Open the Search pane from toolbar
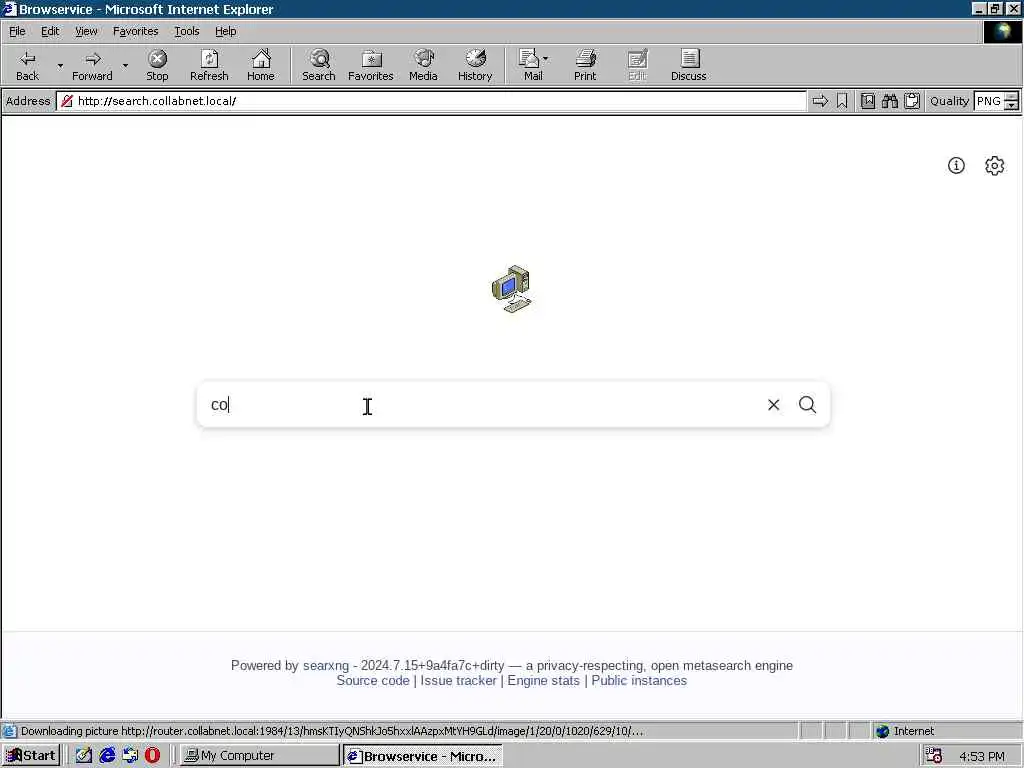Image resolution: width=1024 pixels, height=768 pixels. [319, 65]
